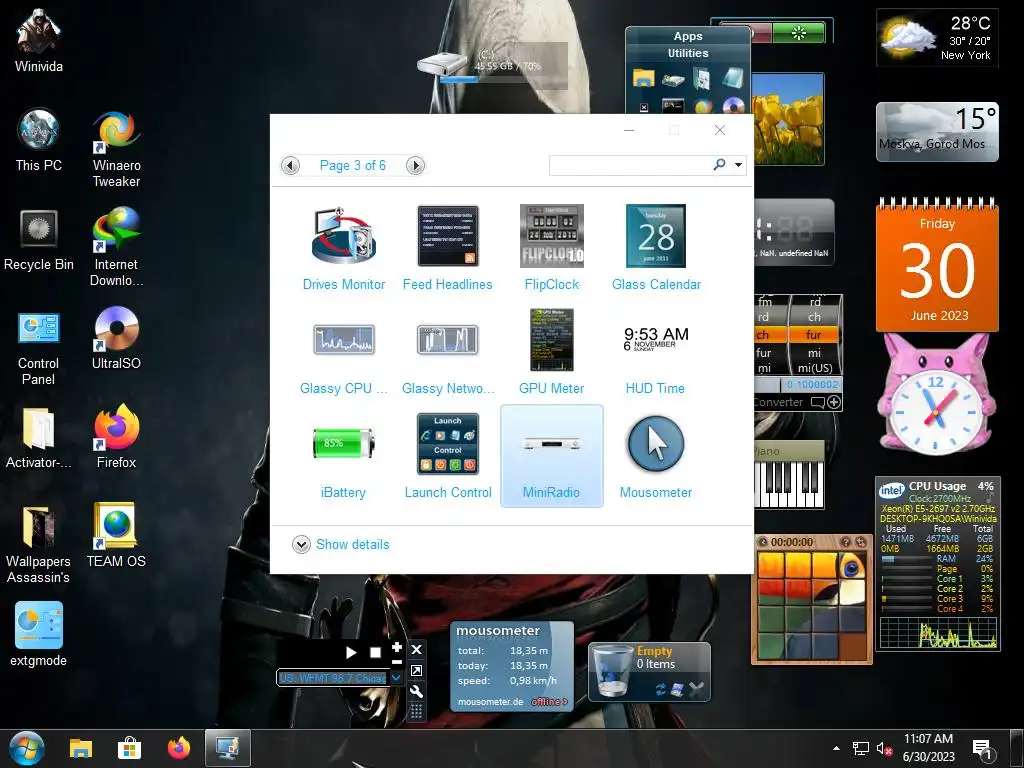Select the Glassy Network gadget
The width and height of the screenshot is (1024, 768).
click(447, 352)
